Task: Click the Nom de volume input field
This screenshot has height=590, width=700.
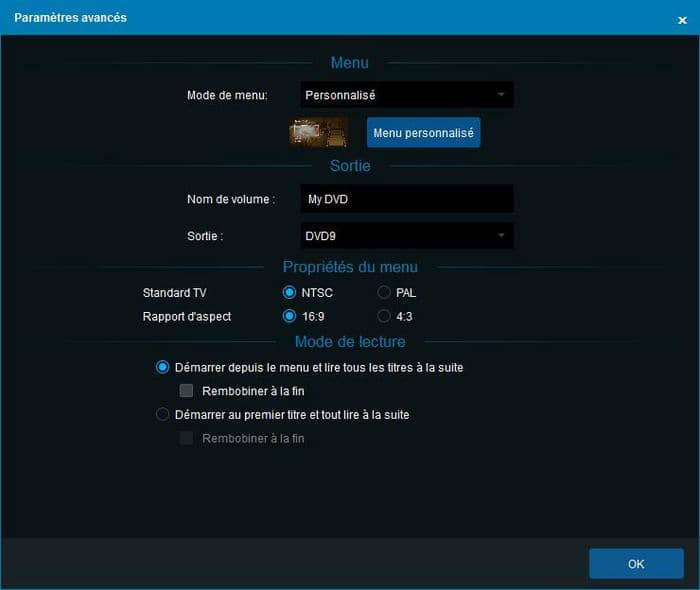Action: click(x=407, y=199)
